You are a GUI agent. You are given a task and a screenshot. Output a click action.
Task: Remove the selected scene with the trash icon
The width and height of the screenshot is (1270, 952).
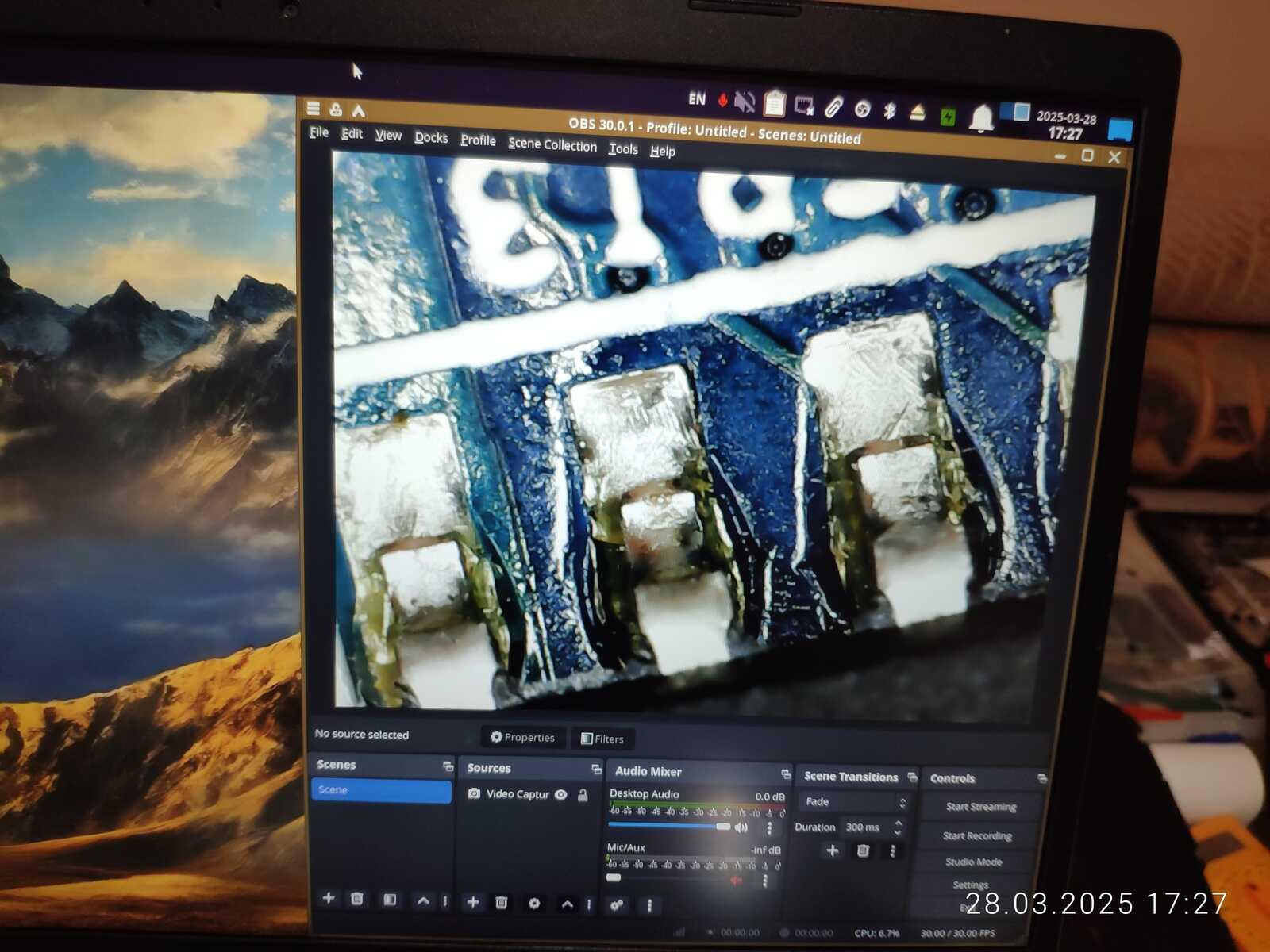pos(357,899)
